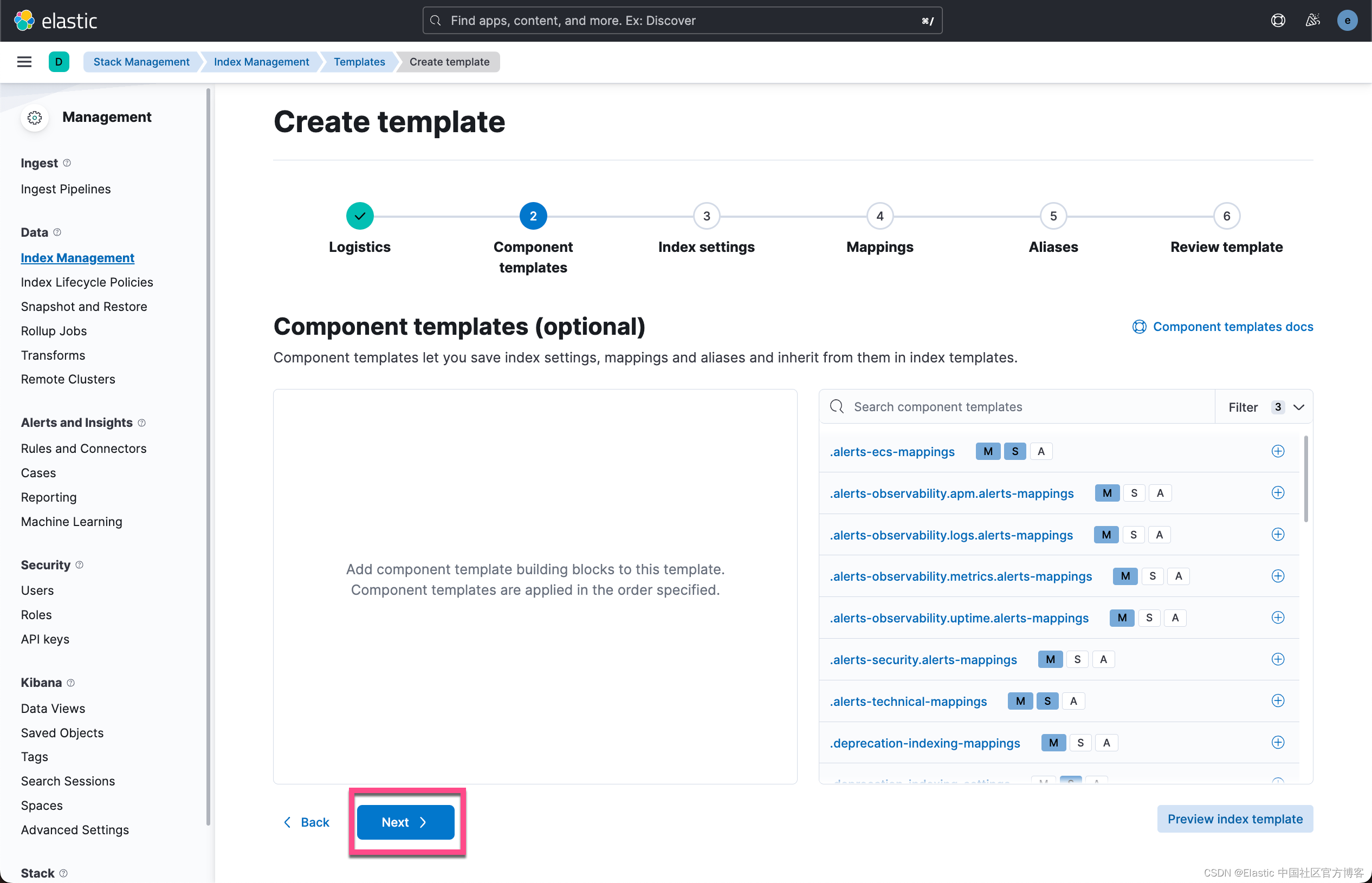Open the Filter dropdown

(x=1264, y=407)
